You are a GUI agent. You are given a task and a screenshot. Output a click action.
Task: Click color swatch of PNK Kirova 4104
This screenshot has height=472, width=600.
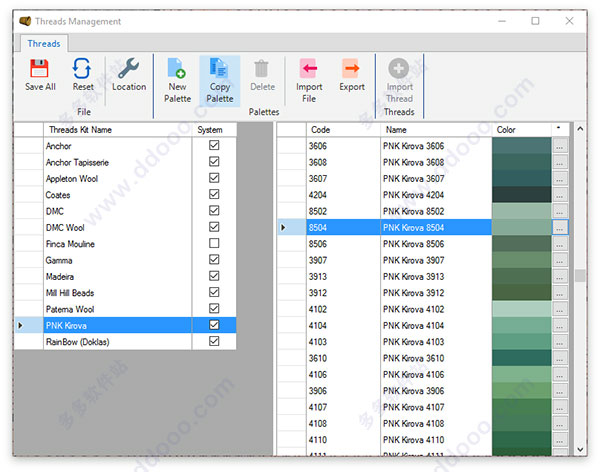pyautogui.click(x=522, y=325)
